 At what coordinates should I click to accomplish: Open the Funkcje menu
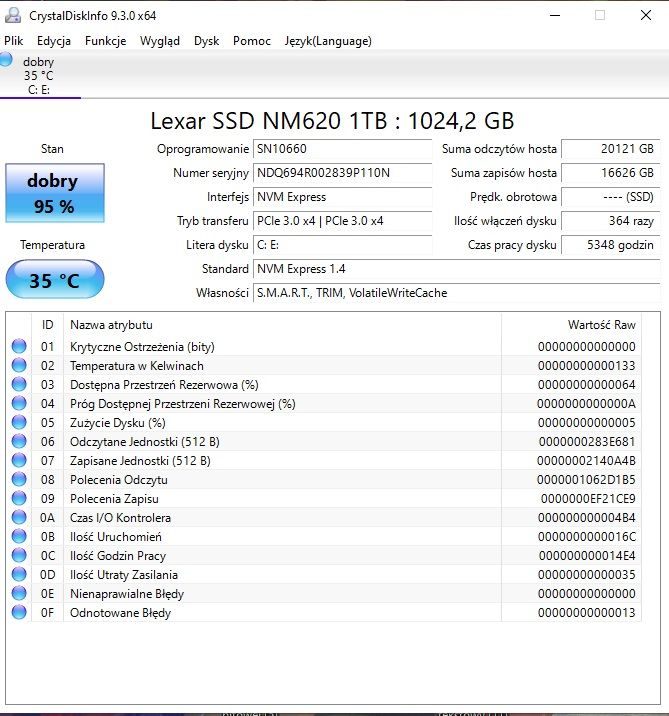105,41
